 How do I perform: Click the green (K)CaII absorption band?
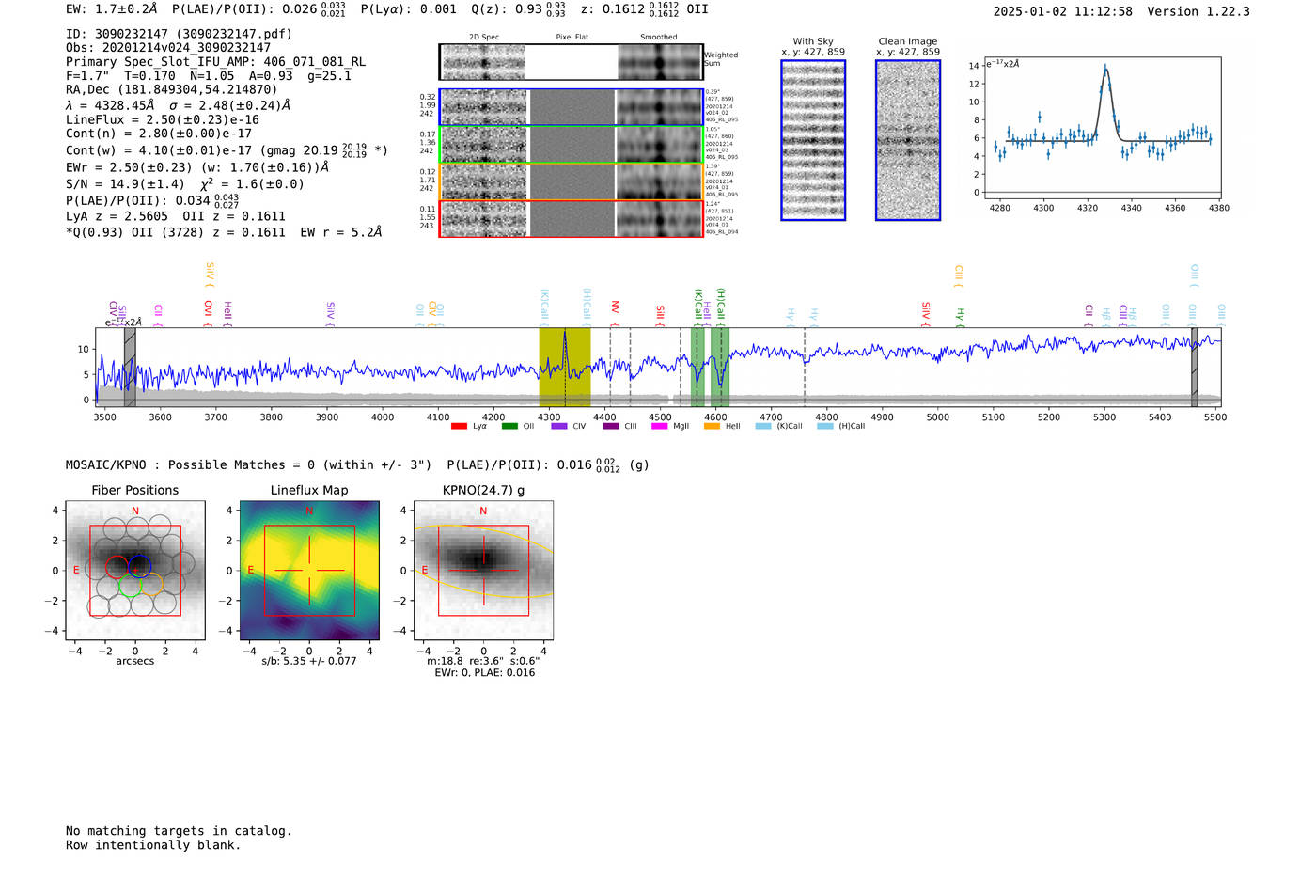(x=697, y=367)
